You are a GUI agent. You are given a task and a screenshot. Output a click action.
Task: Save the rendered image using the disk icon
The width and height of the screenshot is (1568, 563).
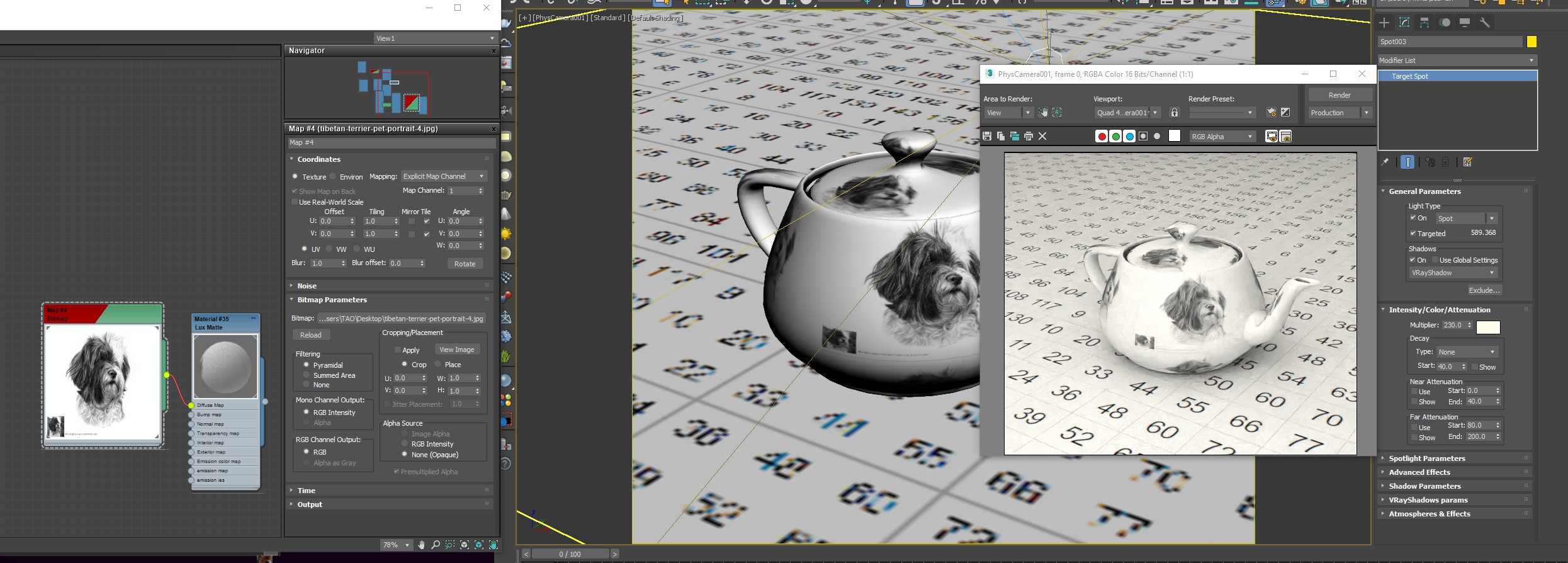click(x=986, y=136)
